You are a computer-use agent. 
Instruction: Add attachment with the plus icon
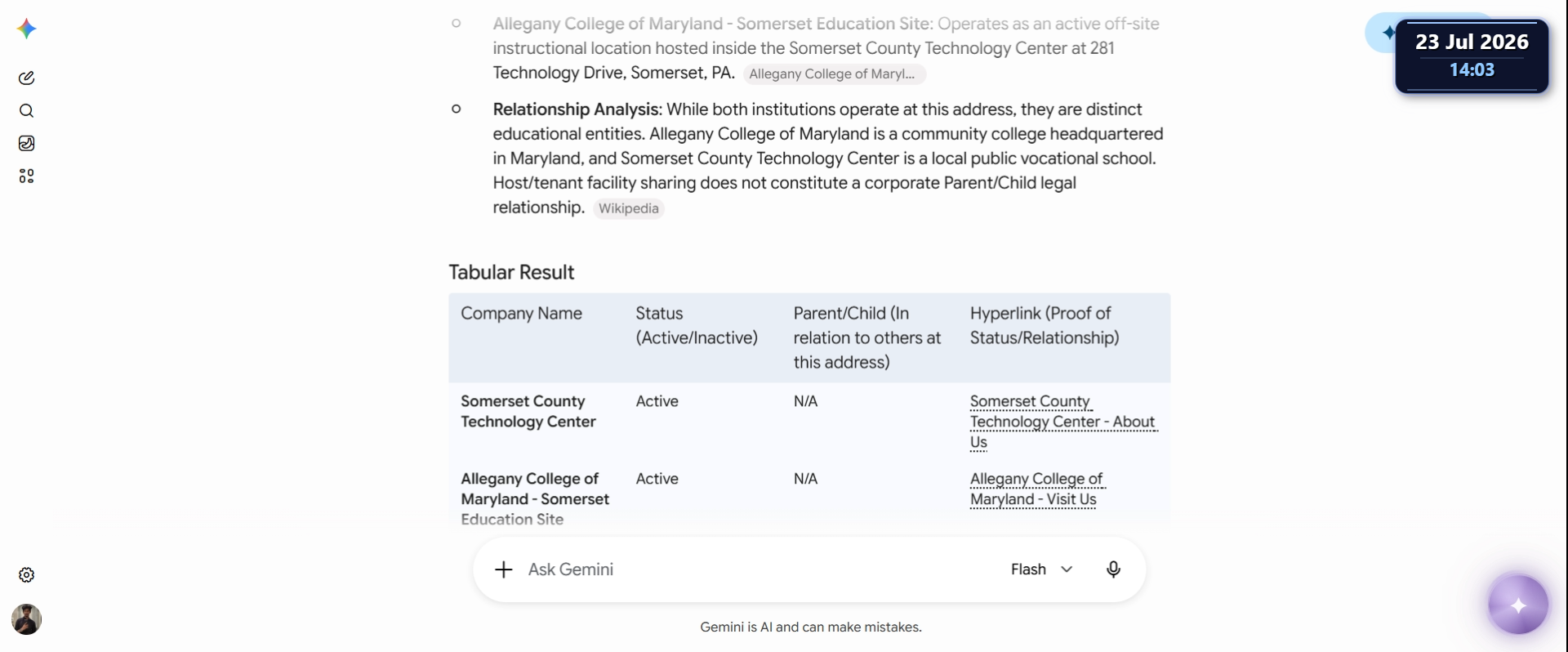[x=504, y=569]
